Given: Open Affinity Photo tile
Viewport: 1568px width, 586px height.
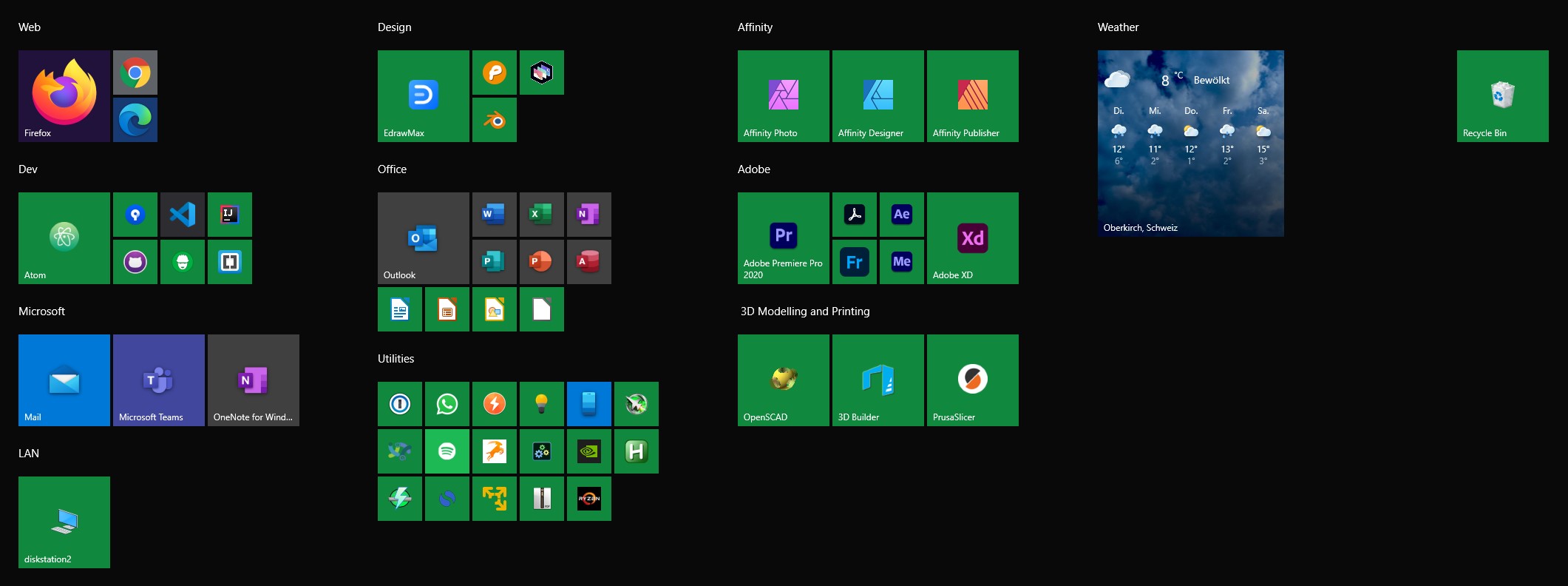Looking at the screenshot, I should [x=784, y=96].
